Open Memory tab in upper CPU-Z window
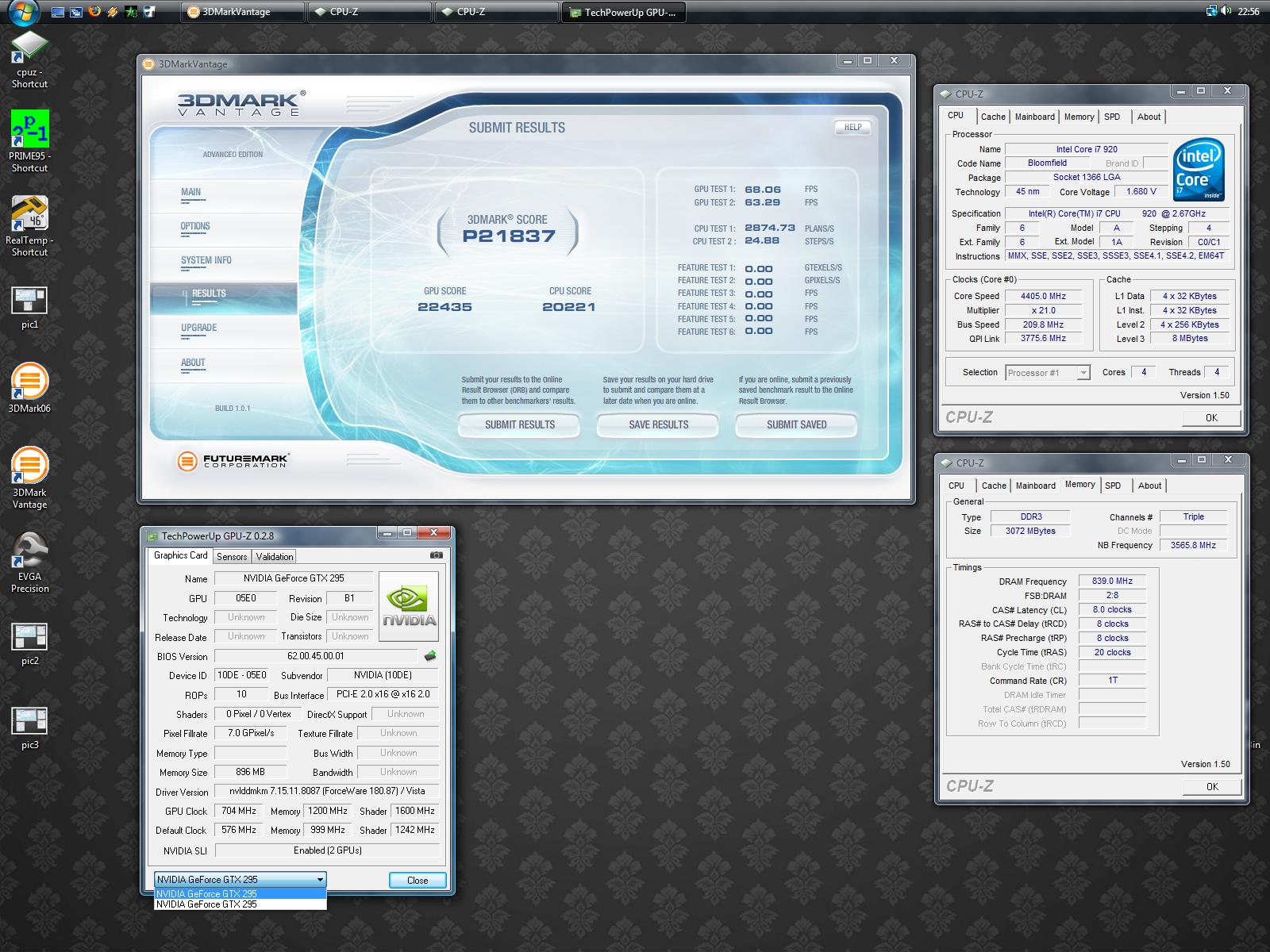 pos(1079,117)
